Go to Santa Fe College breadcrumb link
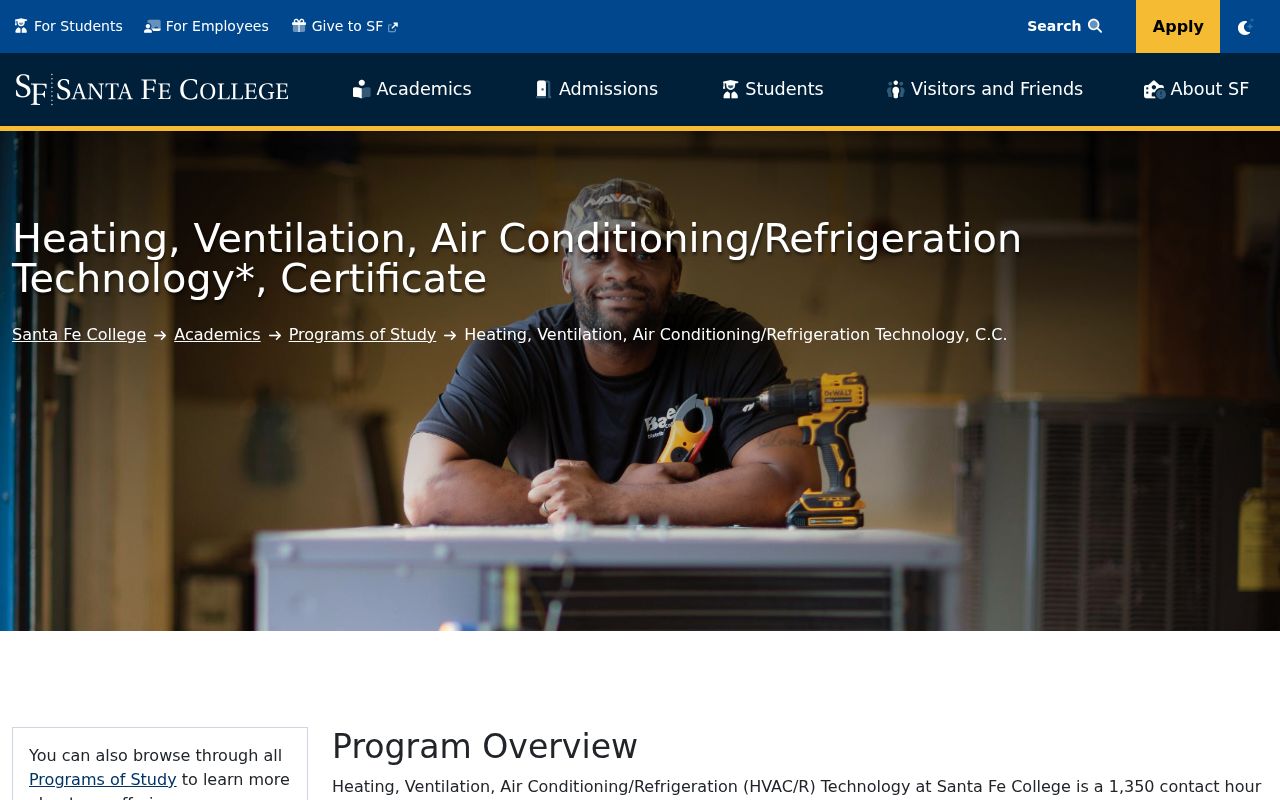 (79, 334)
